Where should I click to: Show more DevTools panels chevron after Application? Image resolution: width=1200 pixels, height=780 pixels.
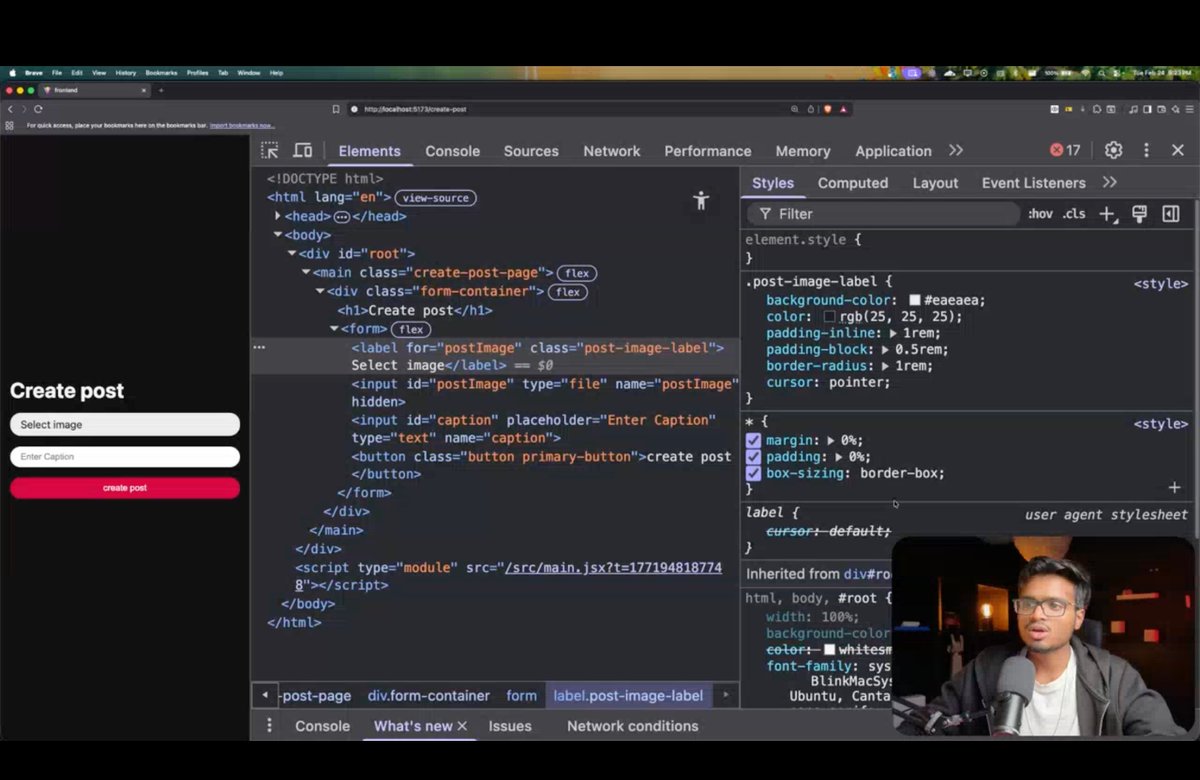[956, 150]
